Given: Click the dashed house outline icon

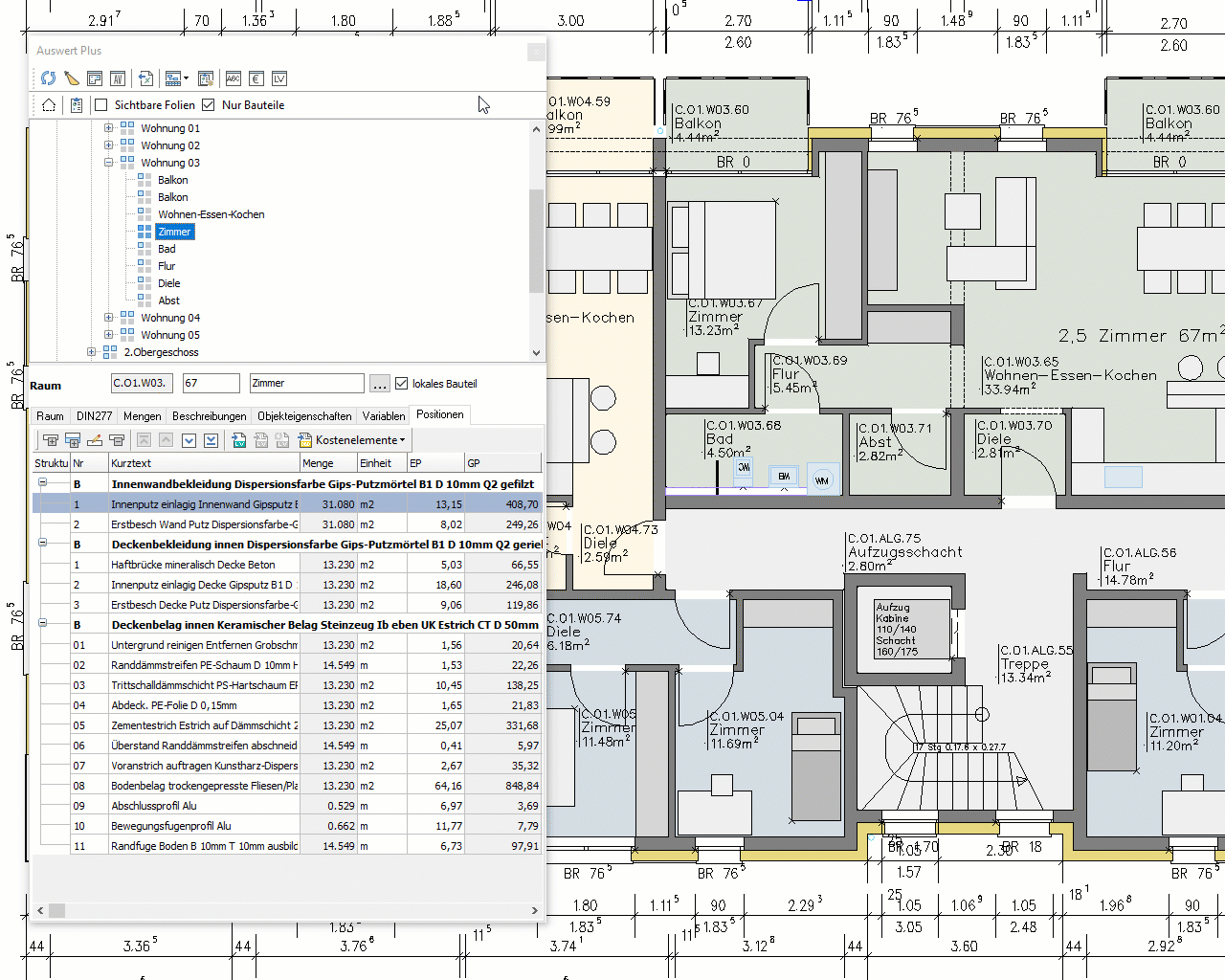Looking at the screenshot, I should [x=49, y=105].
